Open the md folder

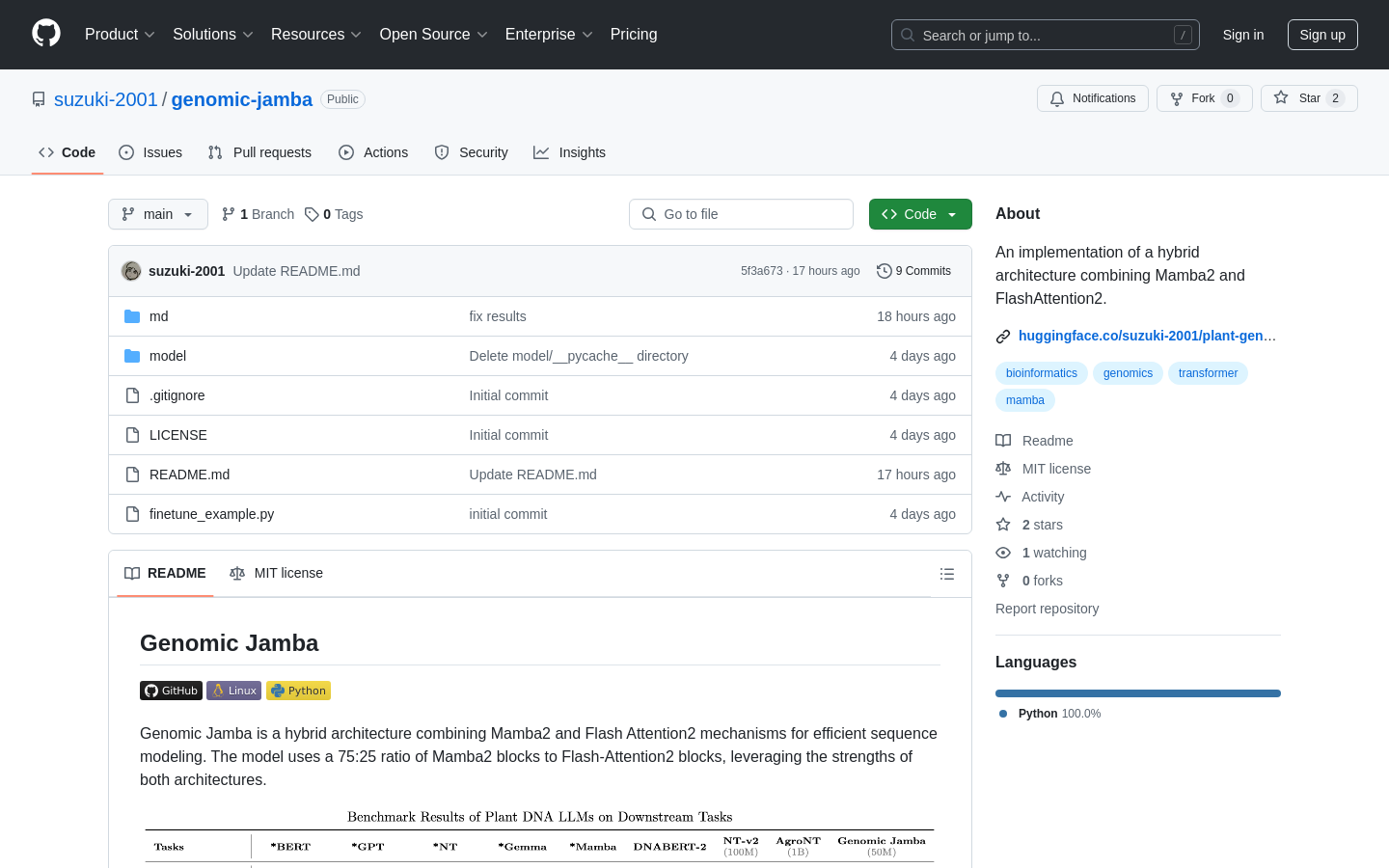(159, 316)
